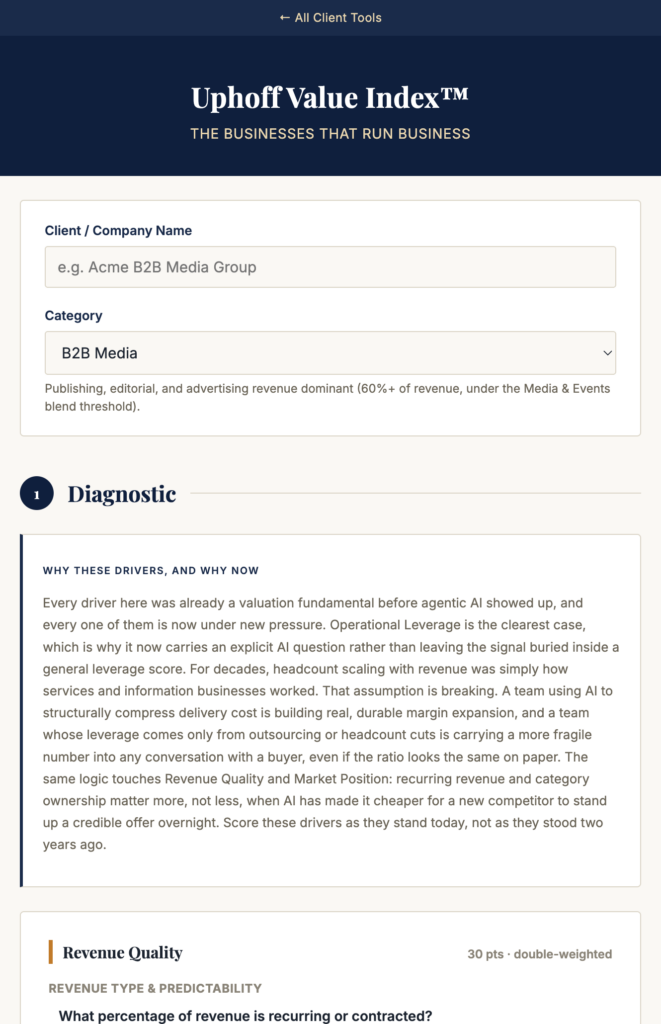Click the Client / Company Name label

118,231
